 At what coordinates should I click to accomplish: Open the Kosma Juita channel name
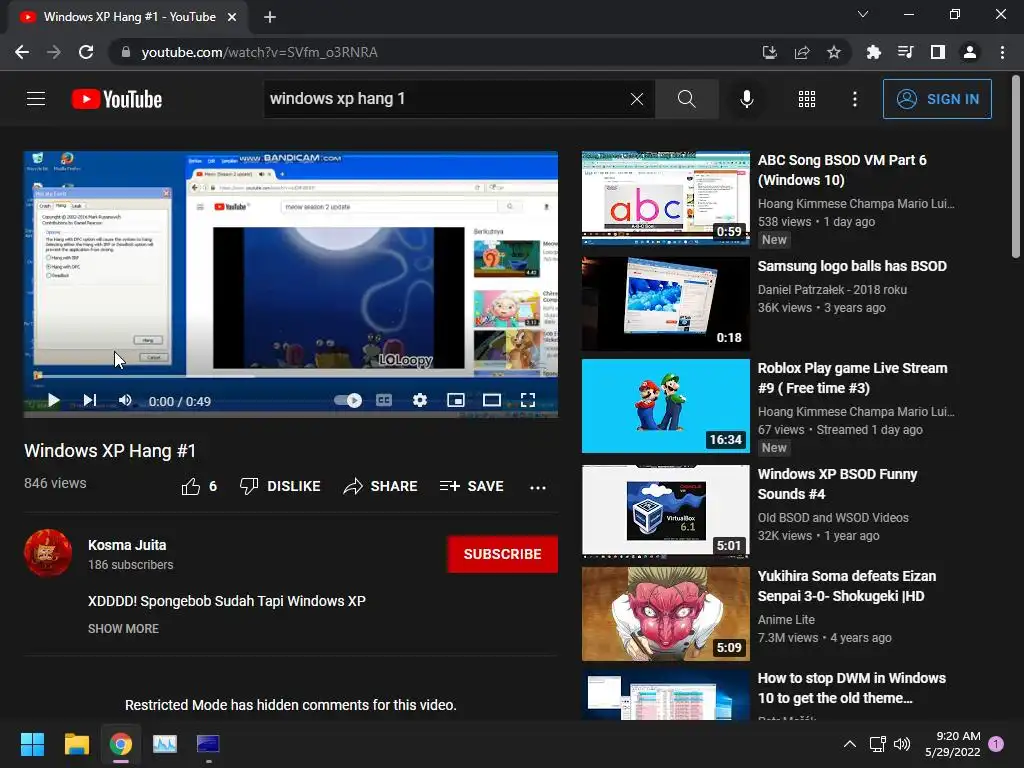(127, 545)
